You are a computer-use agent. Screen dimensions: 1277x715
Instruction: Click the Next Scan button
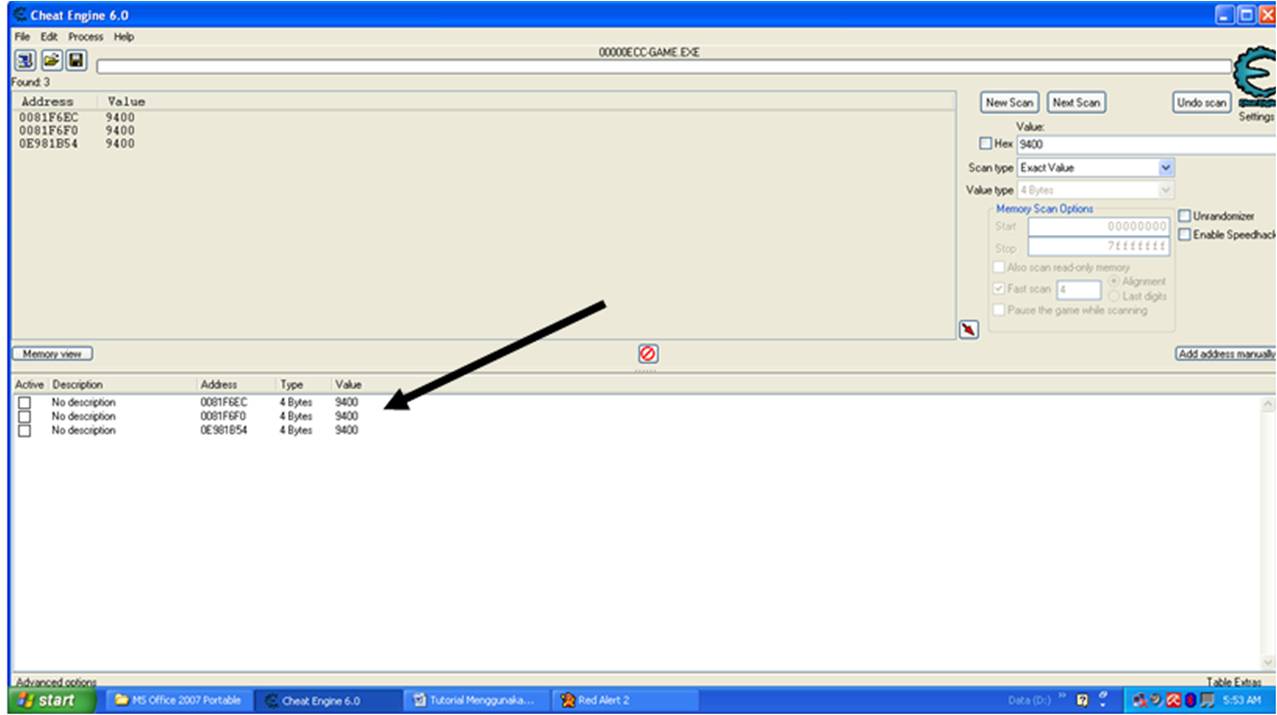[1076, 102]
